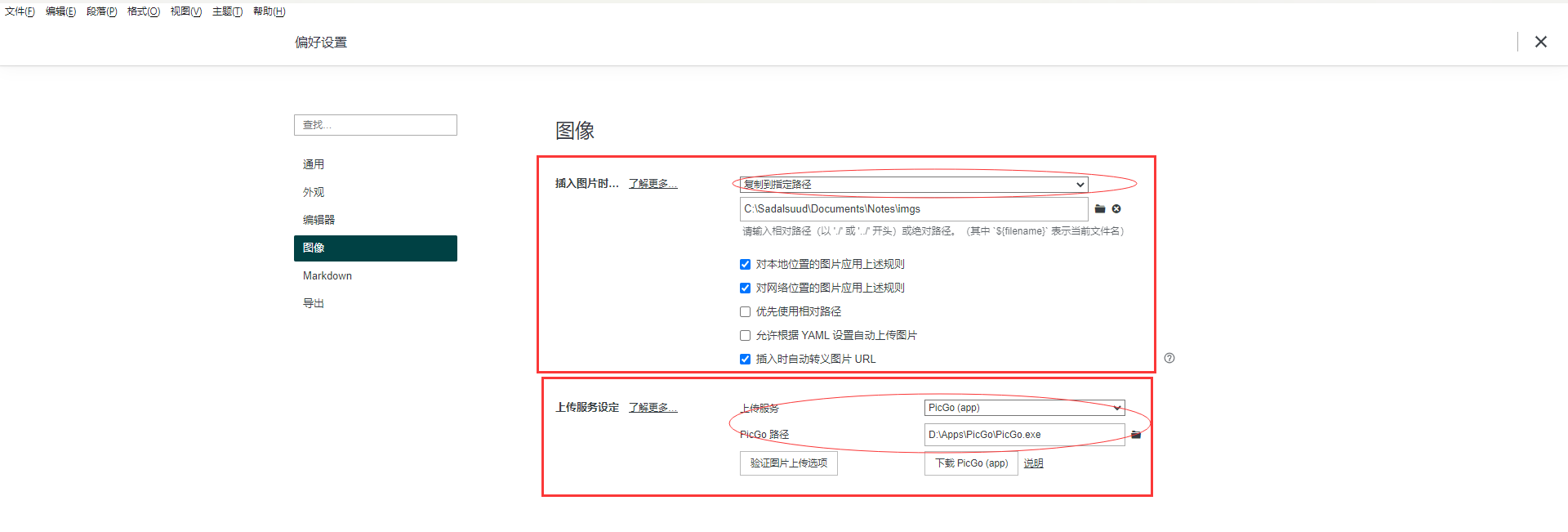This screenshot has width=1568, height=532.
Task: Open the 主题(T) menu
Action: (227, 11)
